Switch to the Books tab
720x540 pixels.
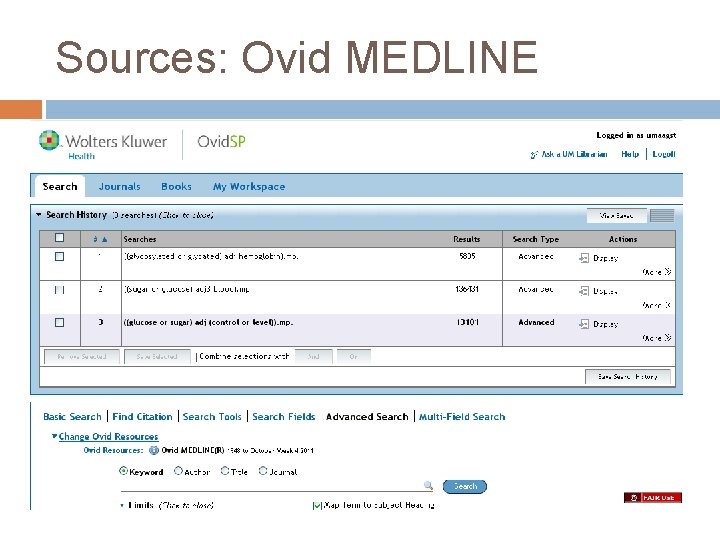pos(176,186)
